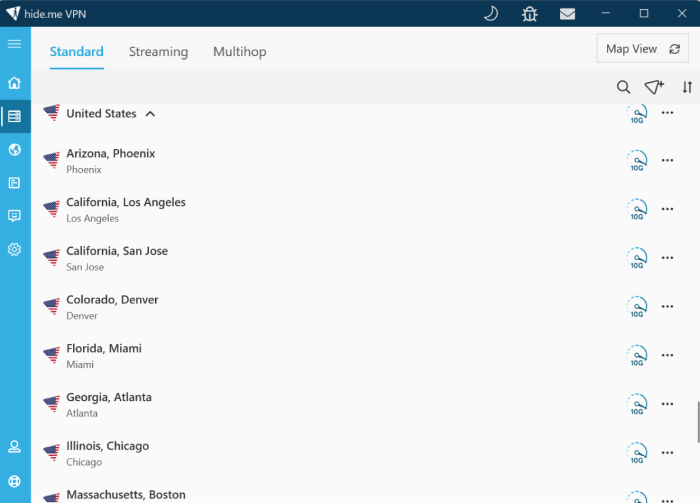Open the news document sidebar icon
The width and height of the screenshot is (700, 503).
[x=14, y=183]
